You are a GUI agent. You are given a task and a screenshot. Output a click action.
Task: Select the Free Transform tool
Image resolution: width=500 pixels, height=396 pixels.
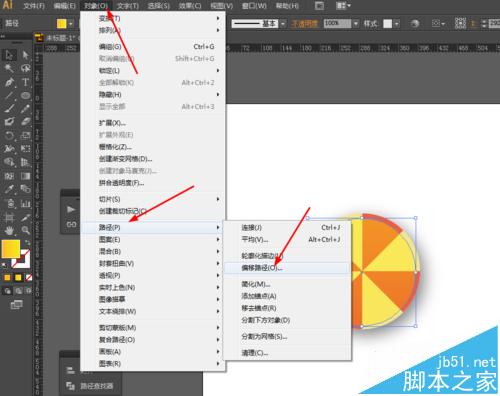click(x=25, y=149)
